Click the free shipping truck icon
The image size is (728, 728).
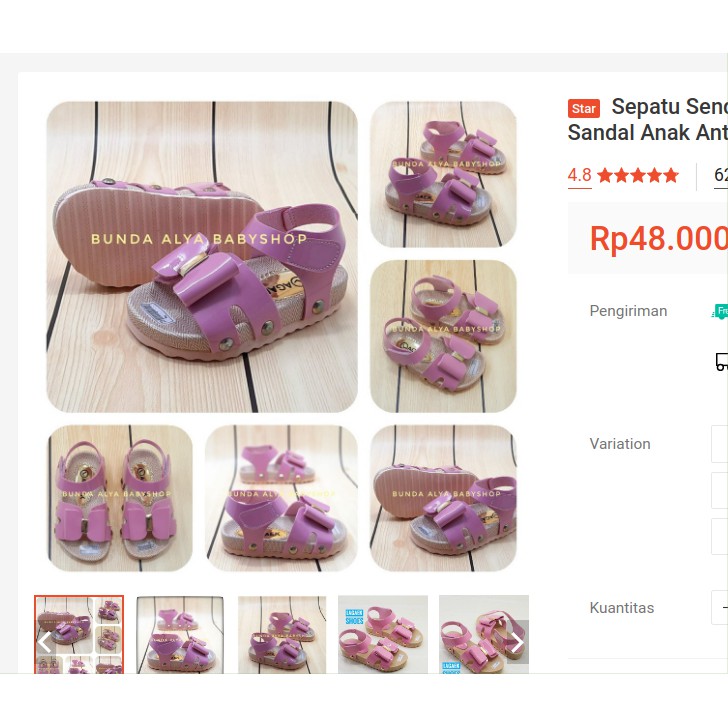pyautogui.click(x=719, y=311)
